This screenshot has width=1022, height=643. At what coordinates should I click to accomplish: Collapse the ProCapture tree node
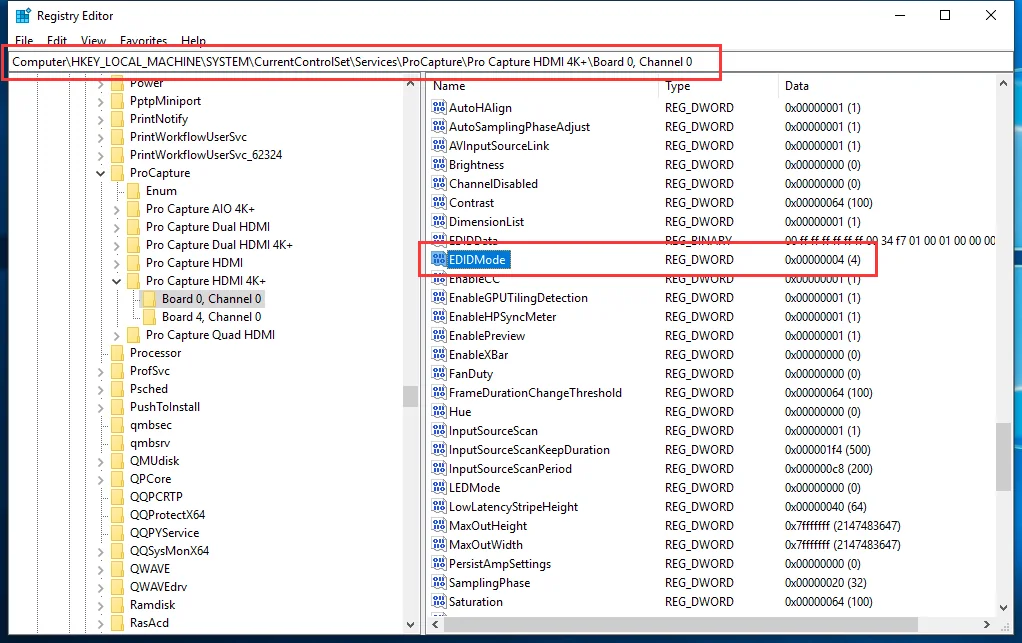coord(100,173)
